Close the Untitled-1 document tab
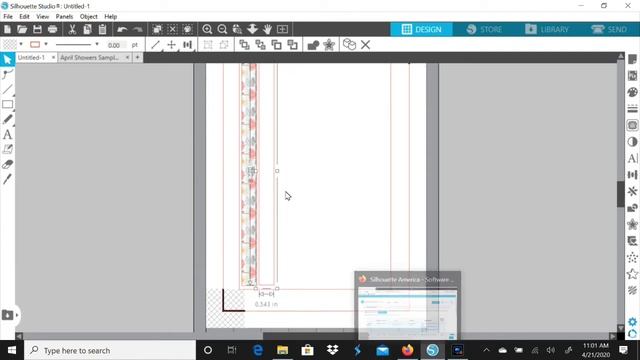 point(53,58)
